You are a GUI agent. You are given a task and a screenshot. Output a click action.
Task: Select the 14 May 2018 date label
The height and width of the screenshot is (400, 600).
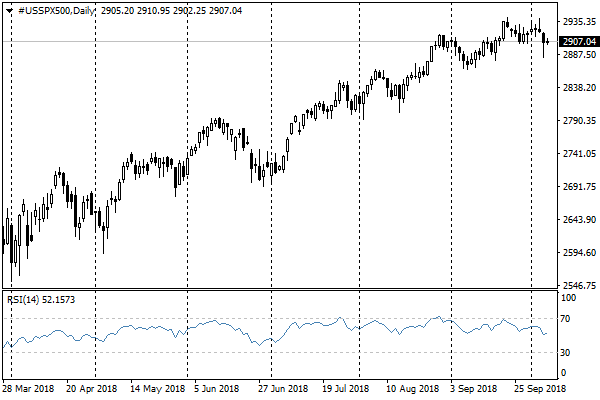(157, 388)
